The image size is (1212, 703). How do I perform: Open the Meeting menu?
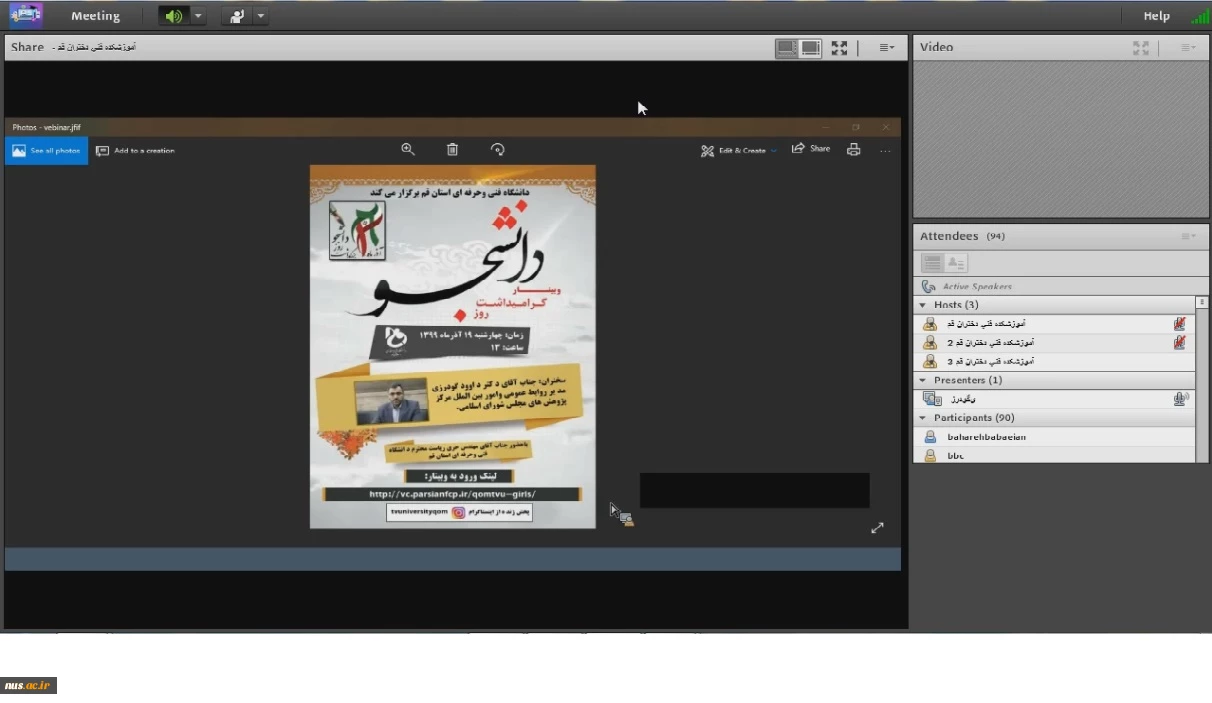tap(95, 16)
